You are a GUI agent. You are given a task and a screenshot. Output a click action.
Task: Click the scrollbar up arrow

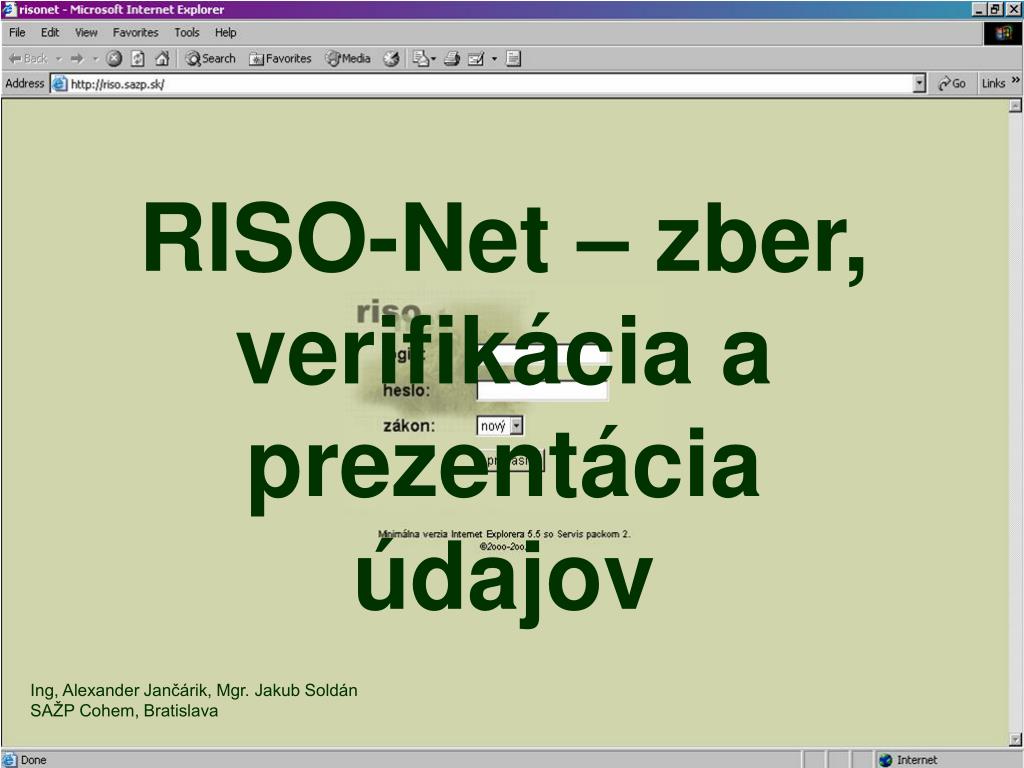click(1016, 105)
